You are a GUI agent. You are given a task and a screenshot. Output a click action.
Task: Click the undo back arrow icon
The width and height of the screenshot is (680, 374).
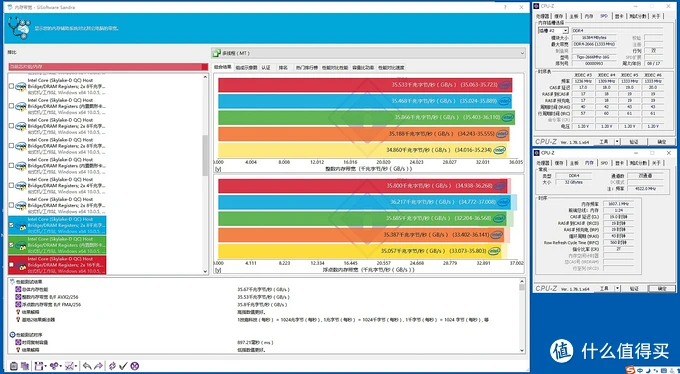87,366
